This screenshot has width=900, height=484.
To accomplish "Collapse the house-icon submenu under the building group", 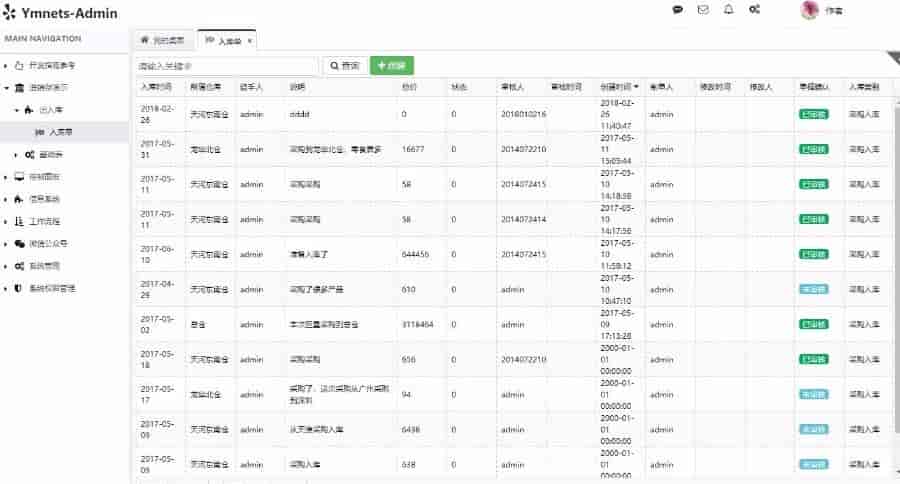I will [16, 110].
